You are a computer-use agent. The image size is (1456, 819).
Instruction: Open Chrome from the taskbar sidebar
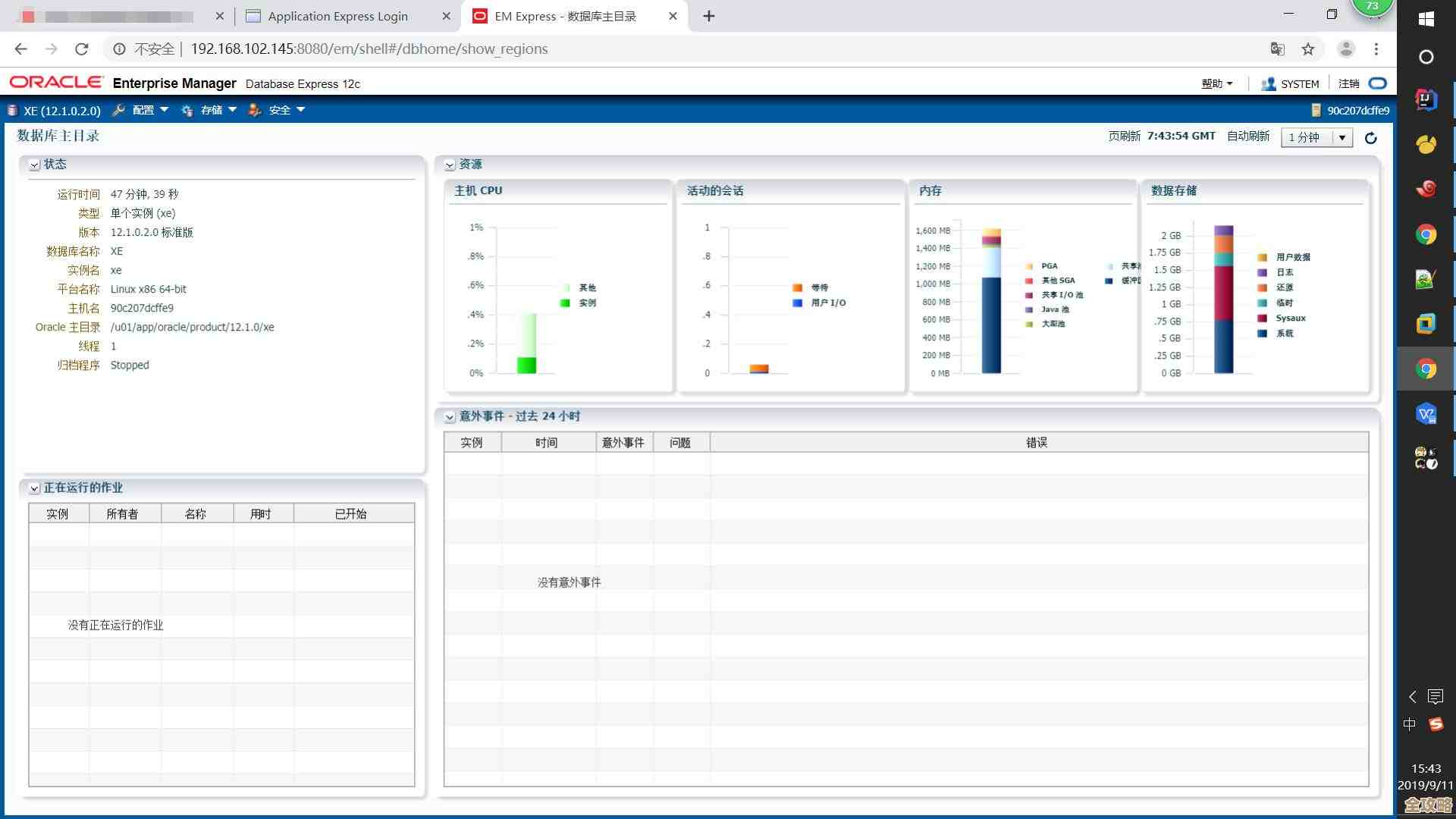click(x=1425, y=235)
